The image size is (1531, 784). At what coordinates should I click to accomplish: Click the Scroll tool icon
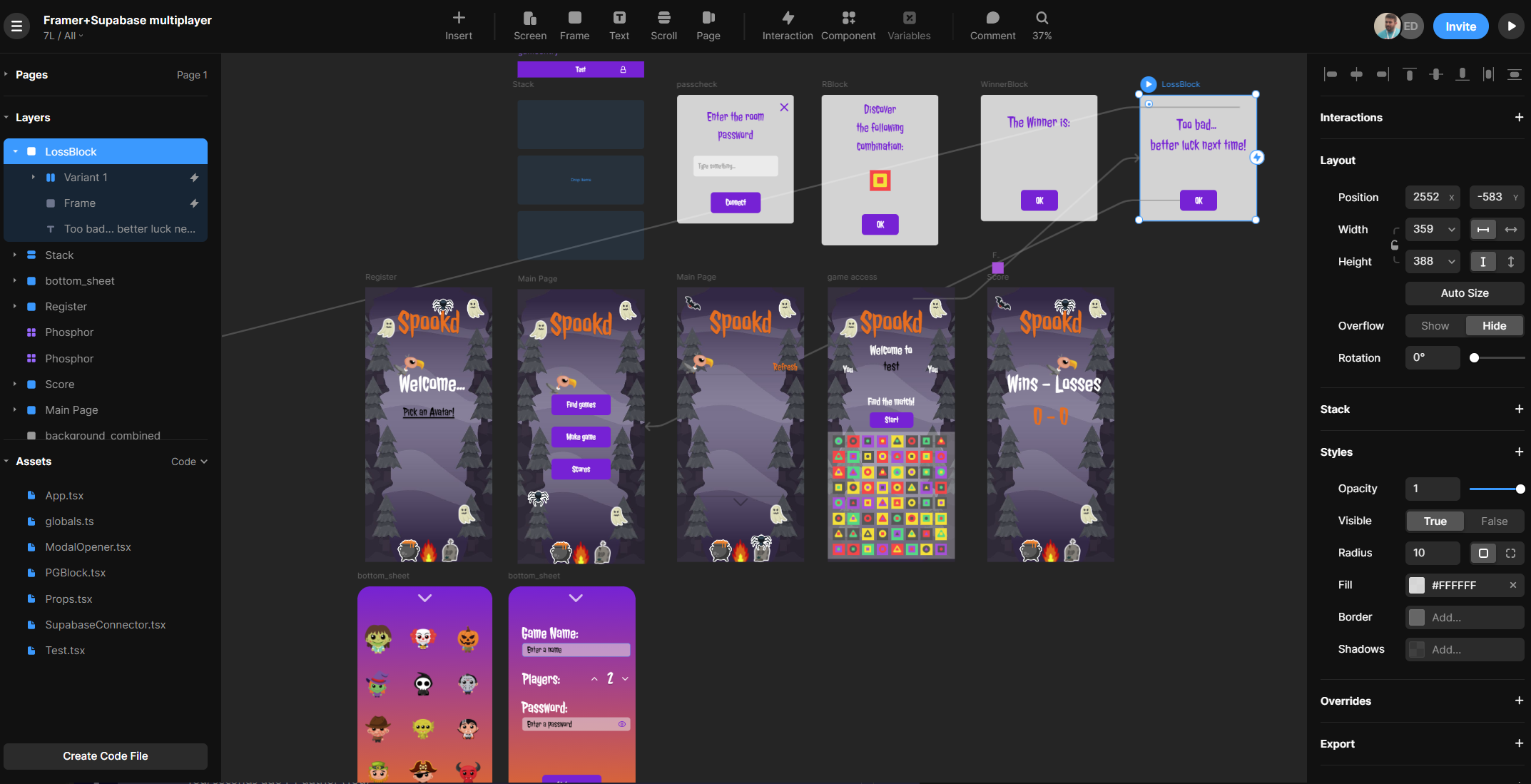(663, 18)
